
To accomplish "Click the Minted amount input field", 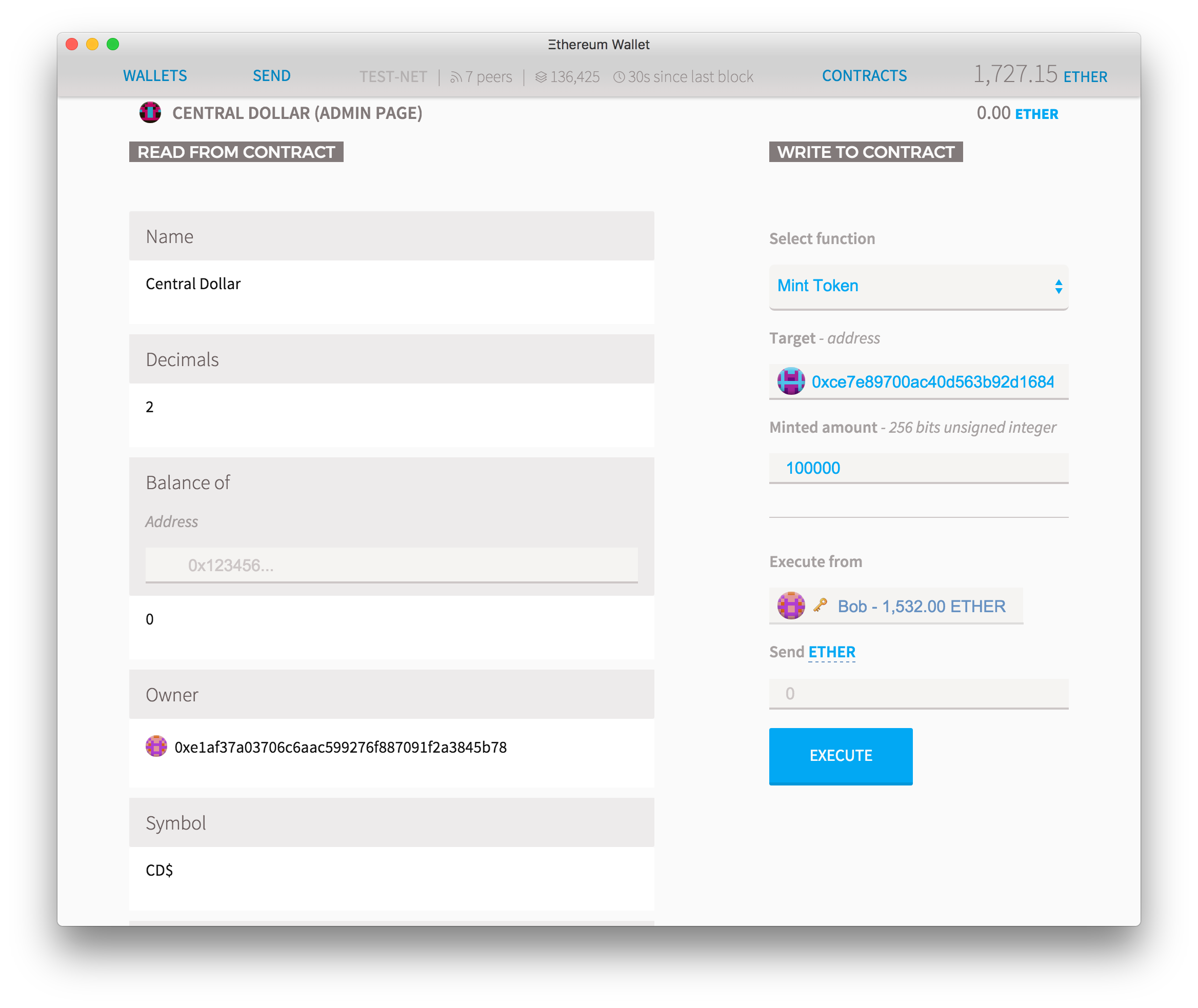I will pos(918,468).
